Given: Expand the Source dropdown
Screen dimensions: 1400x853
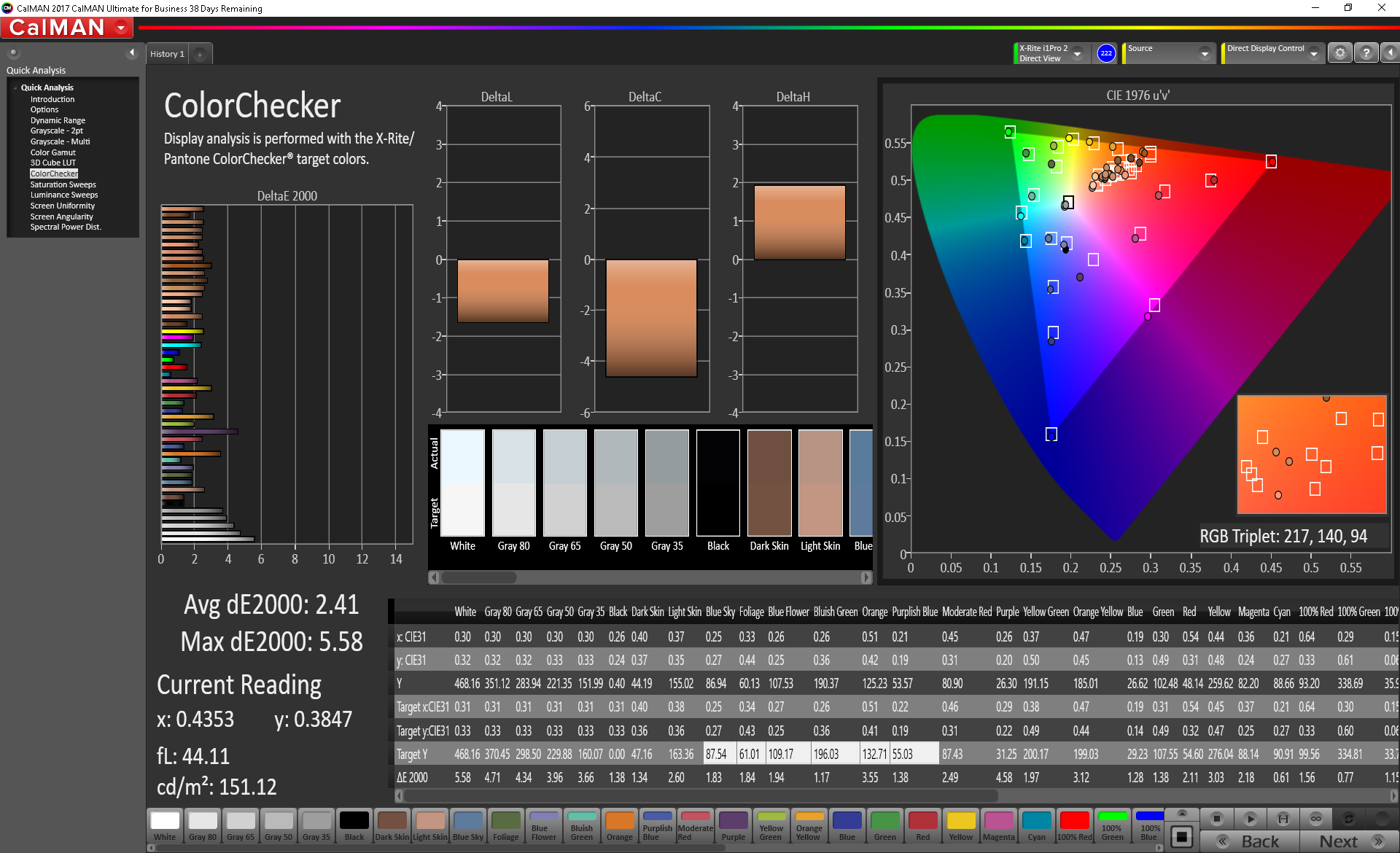Looking at the screenshot, I should coord(1205,54).
